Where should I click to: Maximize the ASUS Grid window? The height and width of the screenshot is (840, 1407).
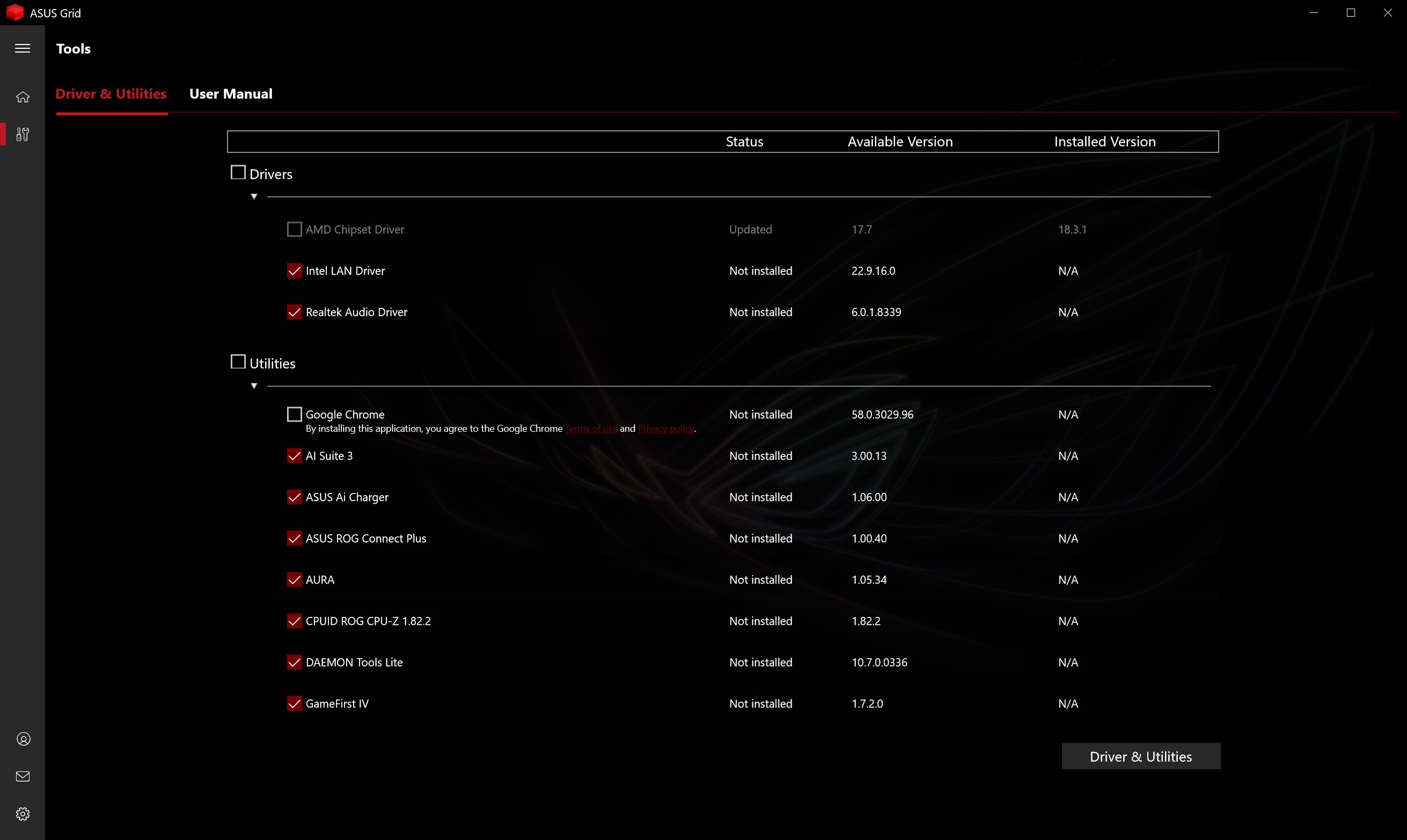[1351, 12]
